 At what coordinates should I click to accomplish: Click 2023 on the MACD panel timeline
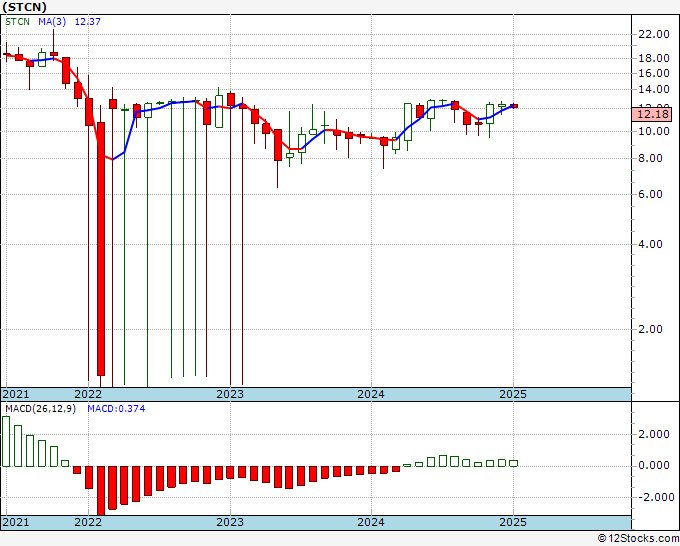coord(230,522)
